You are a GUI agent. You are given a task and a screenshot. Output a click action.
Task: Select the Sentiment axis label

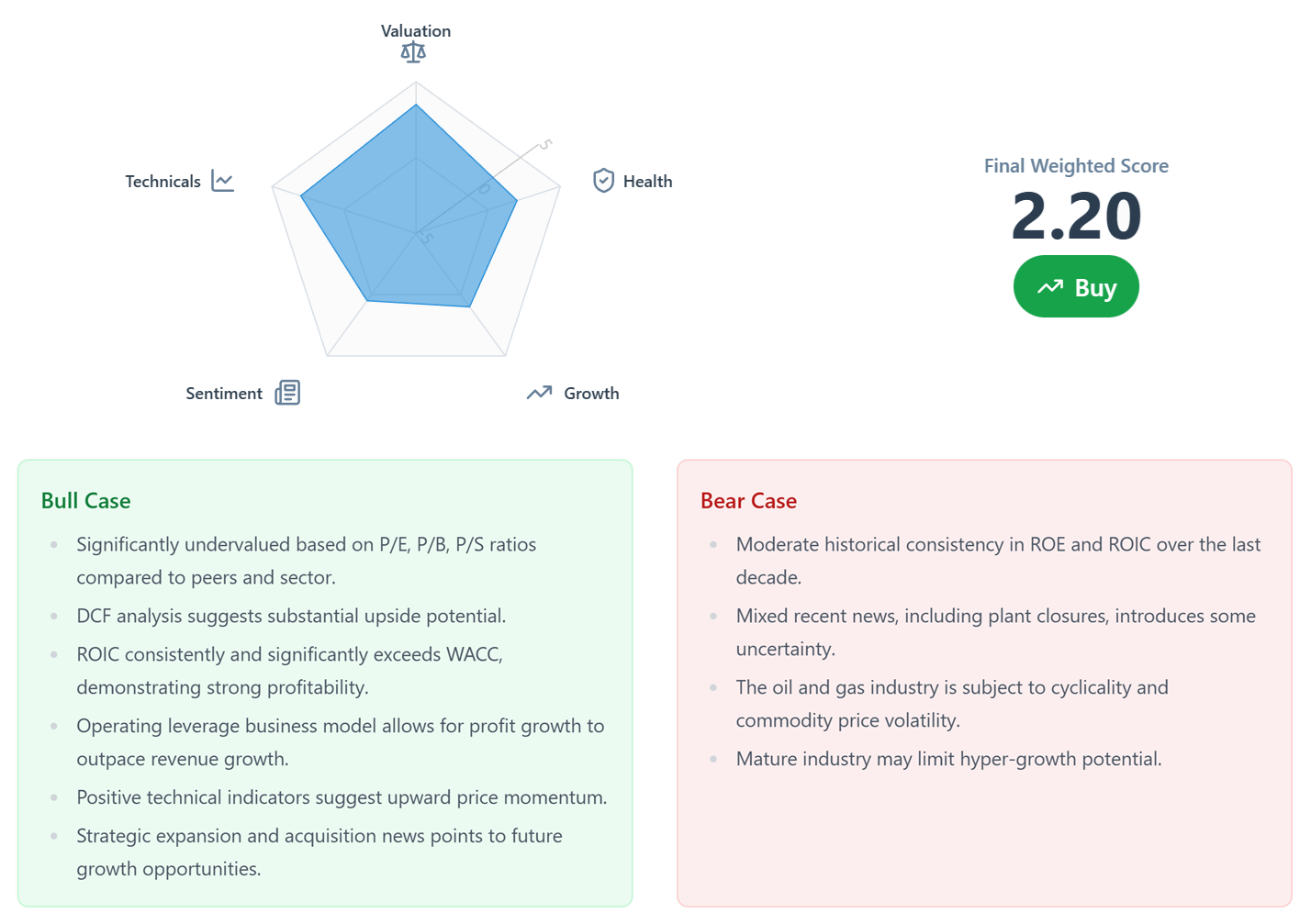(x=224, y=394)
